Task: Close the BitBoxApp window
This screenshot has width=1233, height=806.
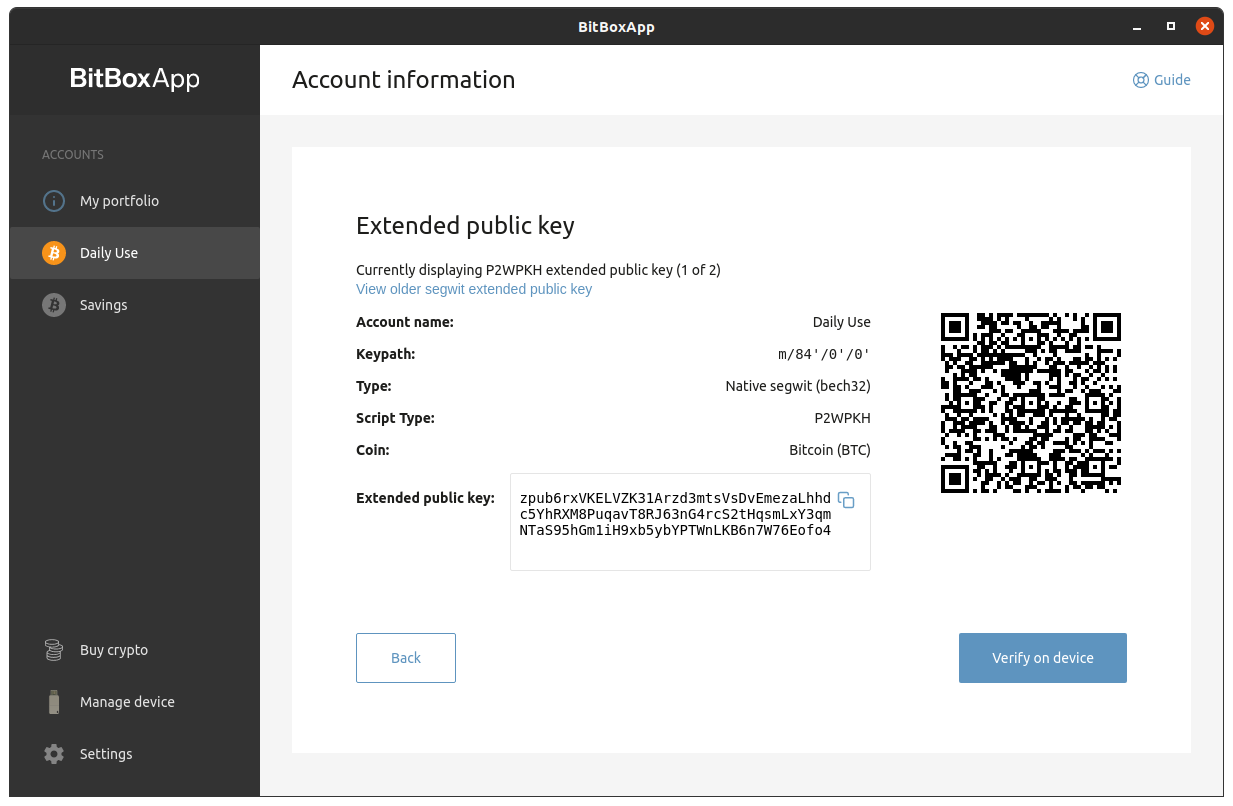Action: pyautogui.click(x=1205, y=26)
